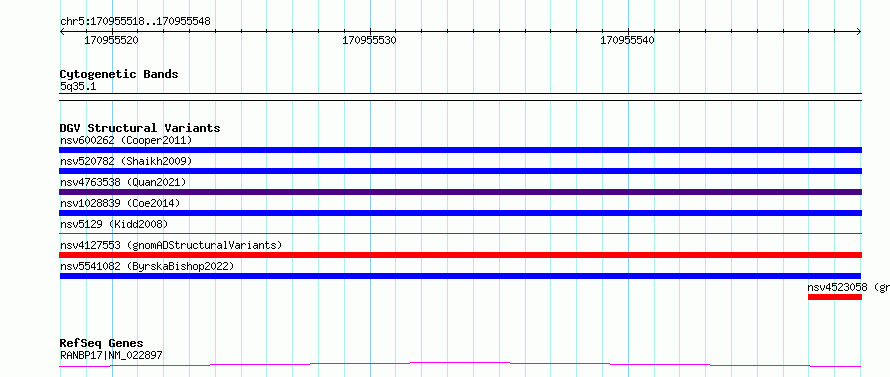Click the blue nsv600262 variant bar
The height and width of the screenshot is (377, 890).
[x=460, y=150]
